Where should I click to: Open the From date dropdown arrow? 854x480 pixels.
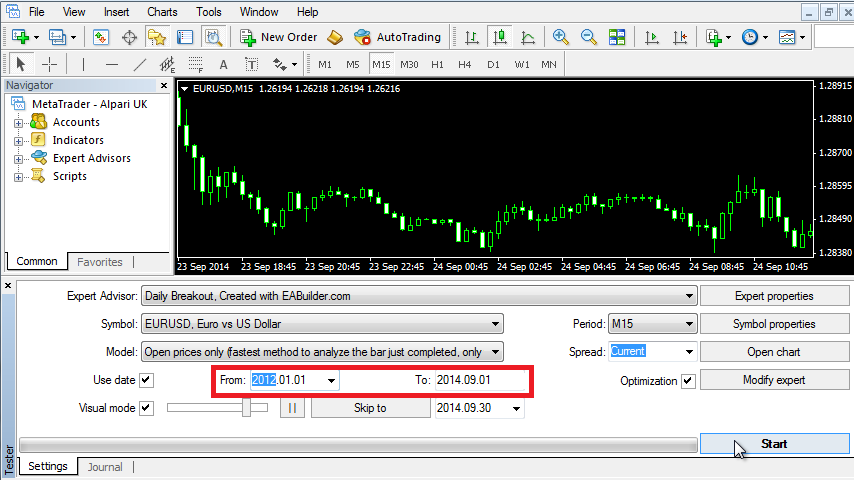pos(331,380)
